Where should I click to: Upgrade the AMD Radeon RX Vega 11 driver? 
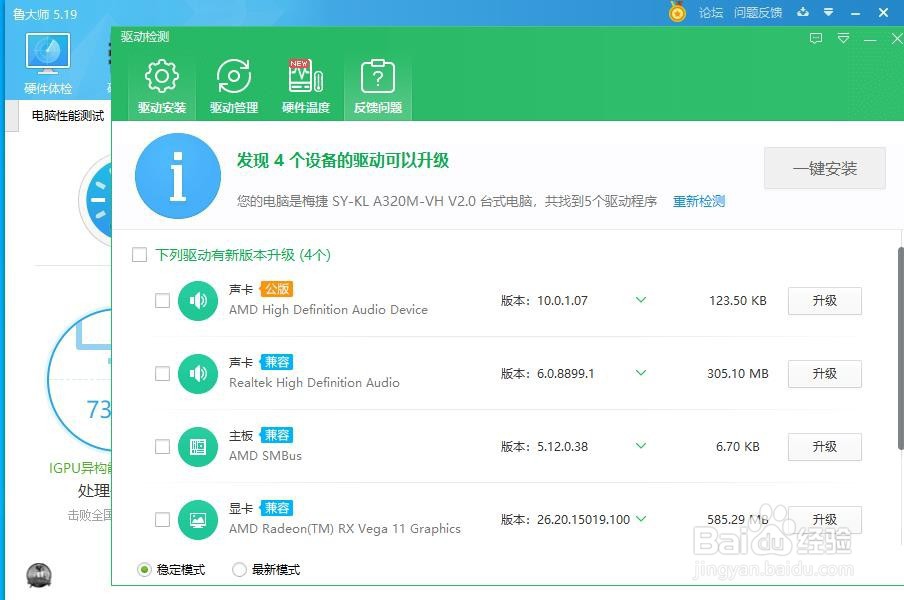coord(824,520)
